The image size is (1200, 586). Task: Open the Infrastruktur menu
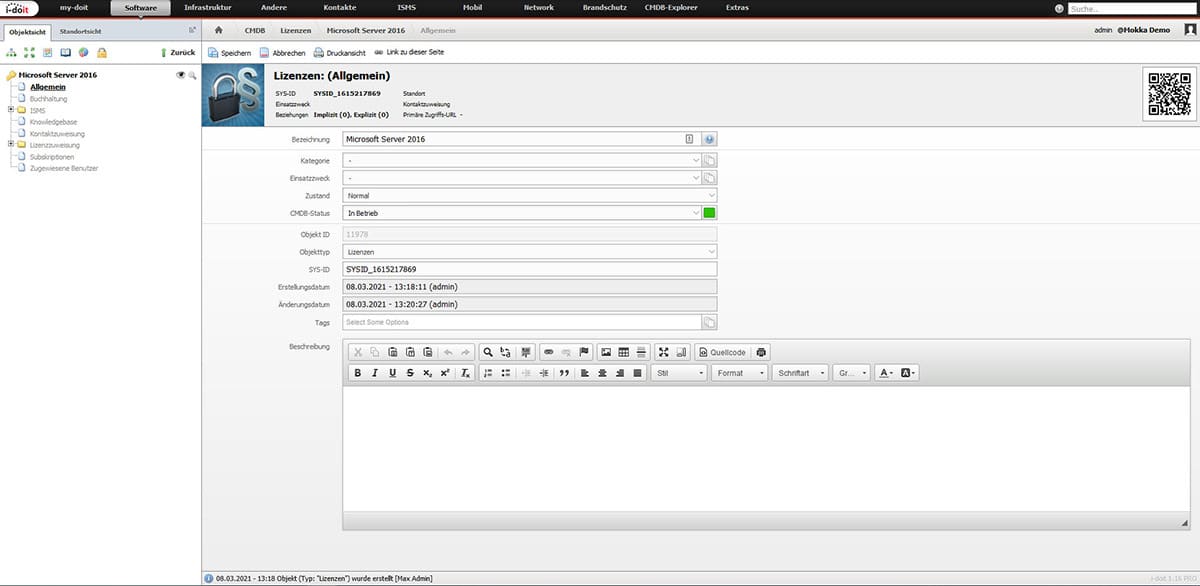(x=208, y=7)
